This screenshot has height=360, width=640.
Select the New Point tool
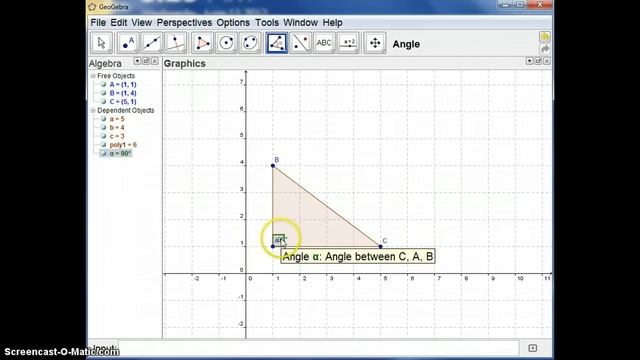128,43
